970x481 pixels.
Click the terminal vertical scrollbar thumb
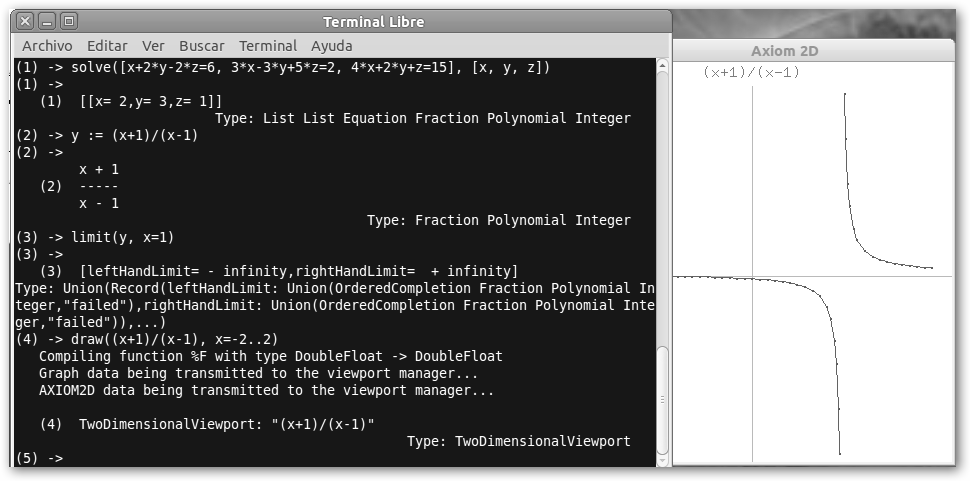pos(664,398)
